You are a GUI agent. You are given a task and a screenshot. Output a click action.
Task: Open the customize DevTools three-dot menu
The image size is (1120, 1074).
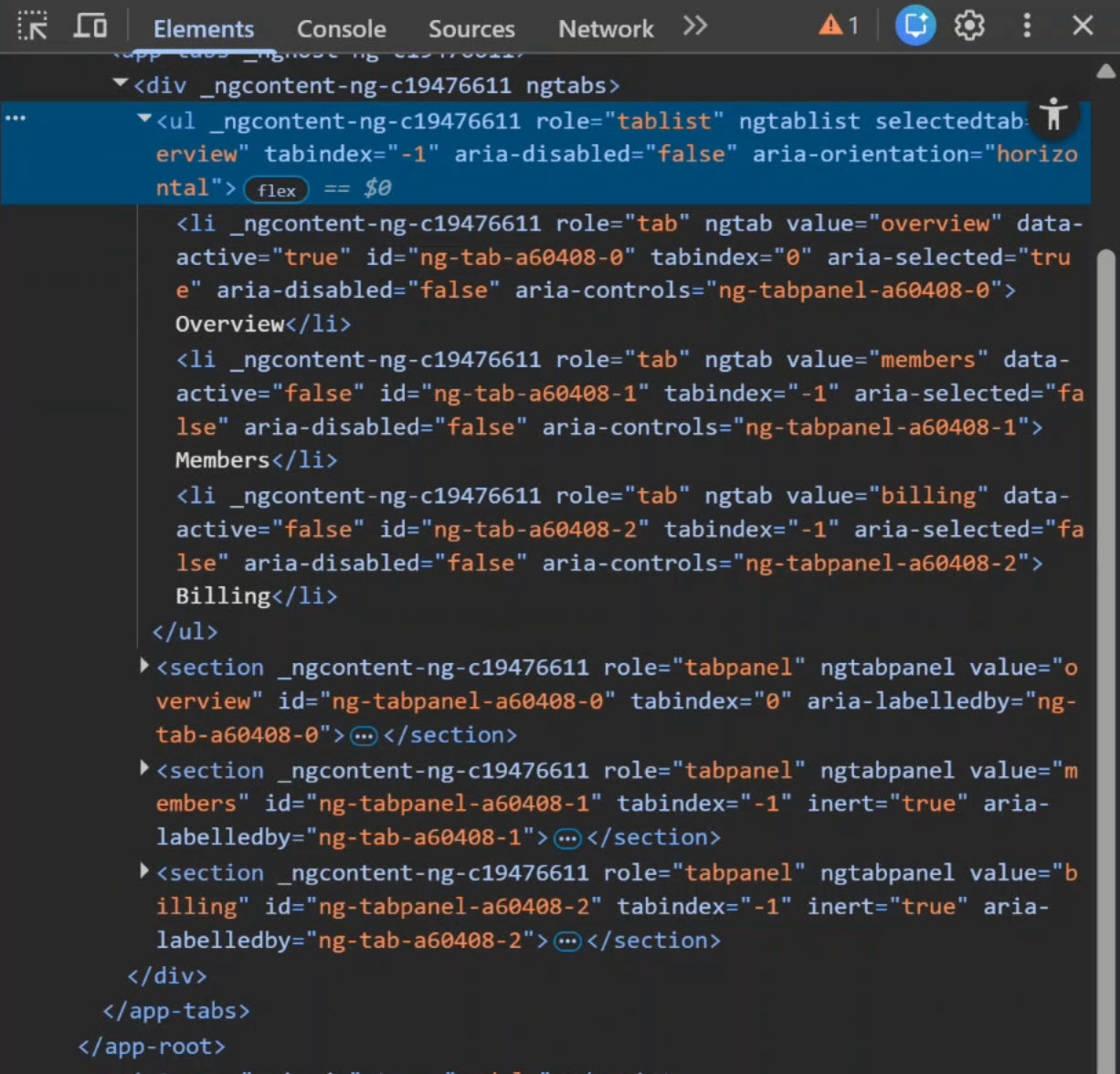[1027, 26]
